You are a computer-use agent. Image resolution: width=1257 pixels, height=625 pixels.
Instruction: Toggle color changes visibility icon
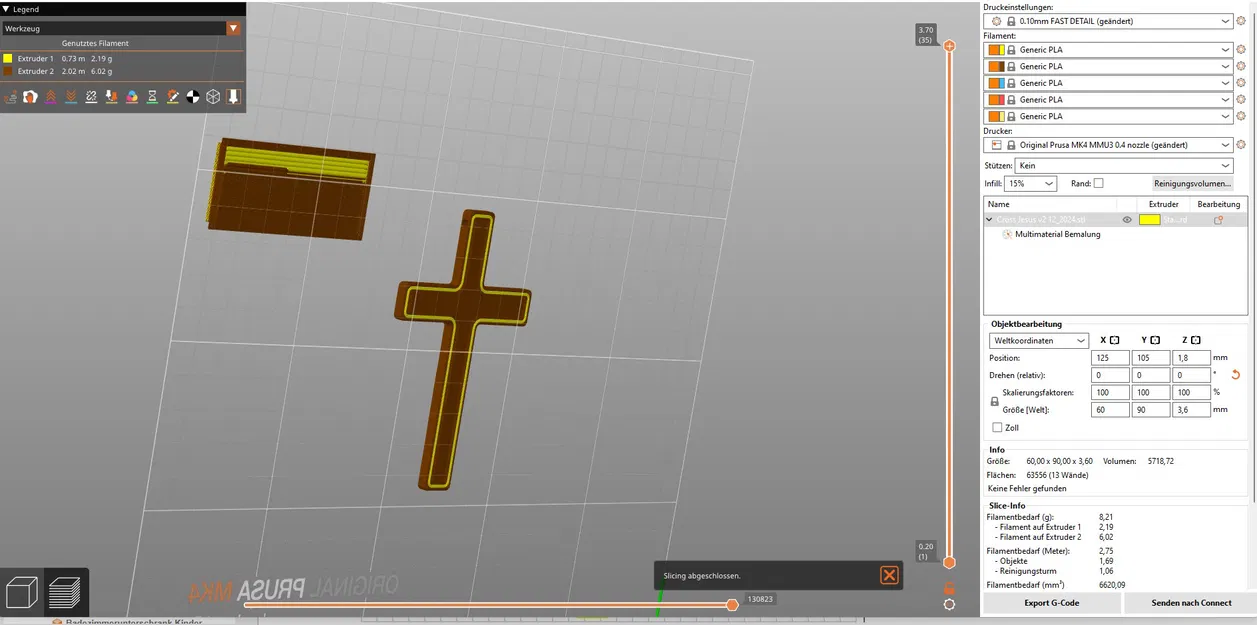pyautogui.click(x=132, y=97)
